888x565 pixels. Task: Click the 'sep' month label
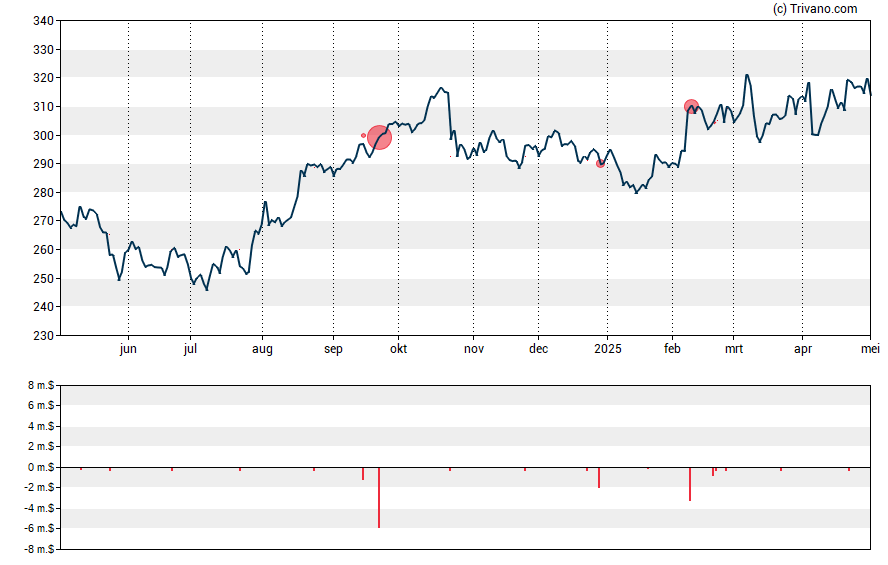coord(333,349)
